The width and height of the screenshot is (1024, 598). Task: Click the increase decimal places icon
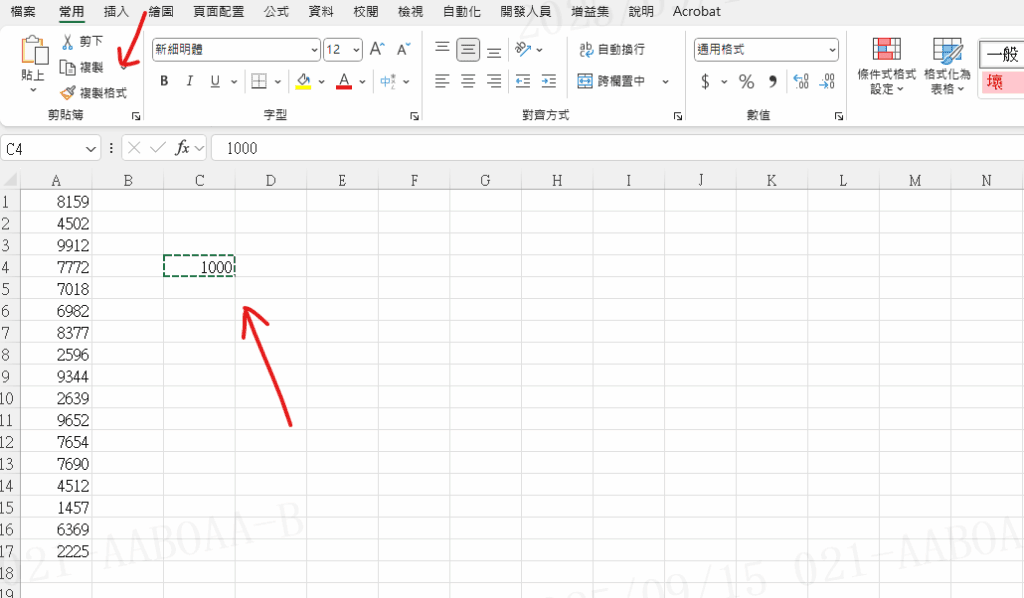click(800, 81)
